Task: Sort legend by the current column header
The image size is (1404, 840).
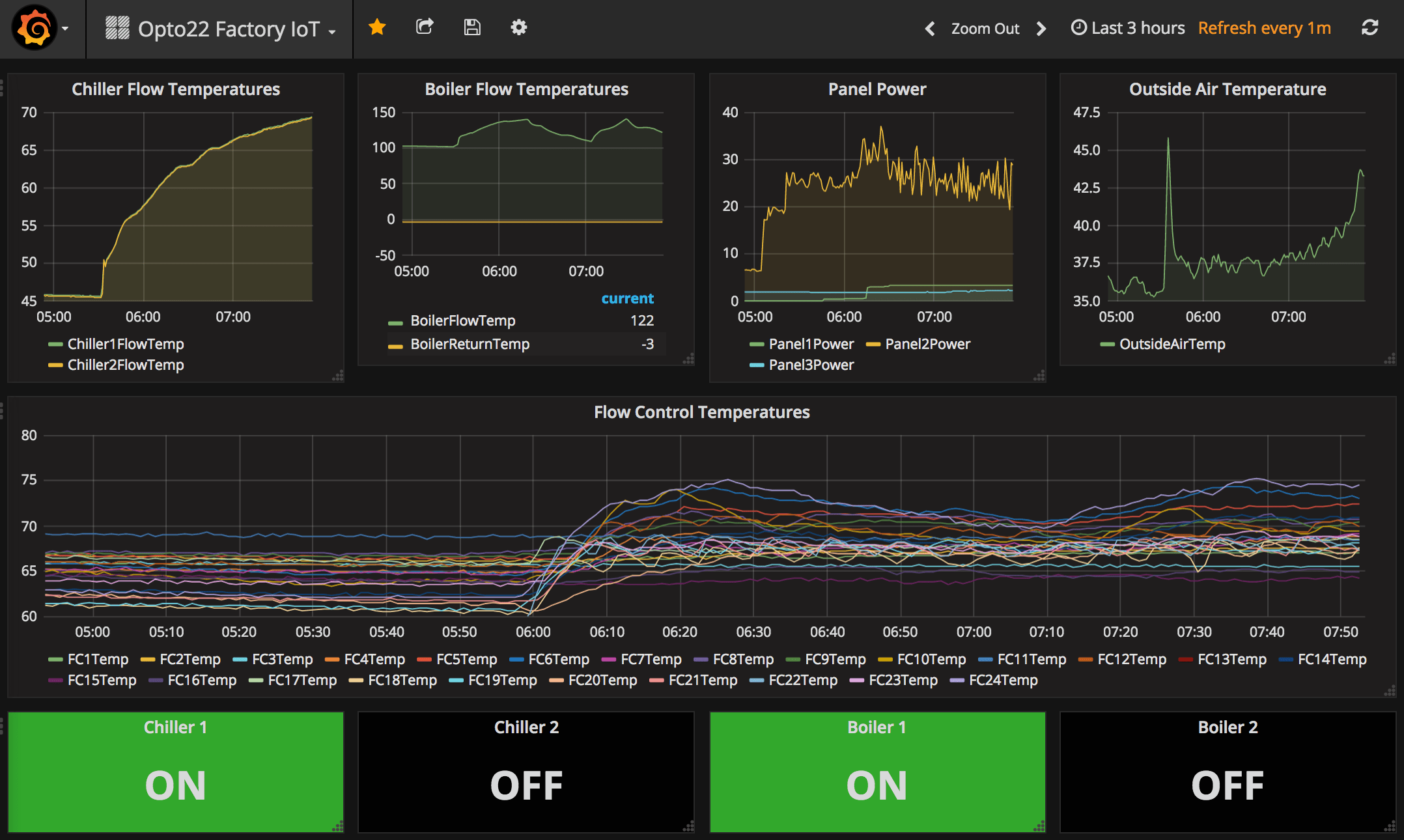Action: 627,298
